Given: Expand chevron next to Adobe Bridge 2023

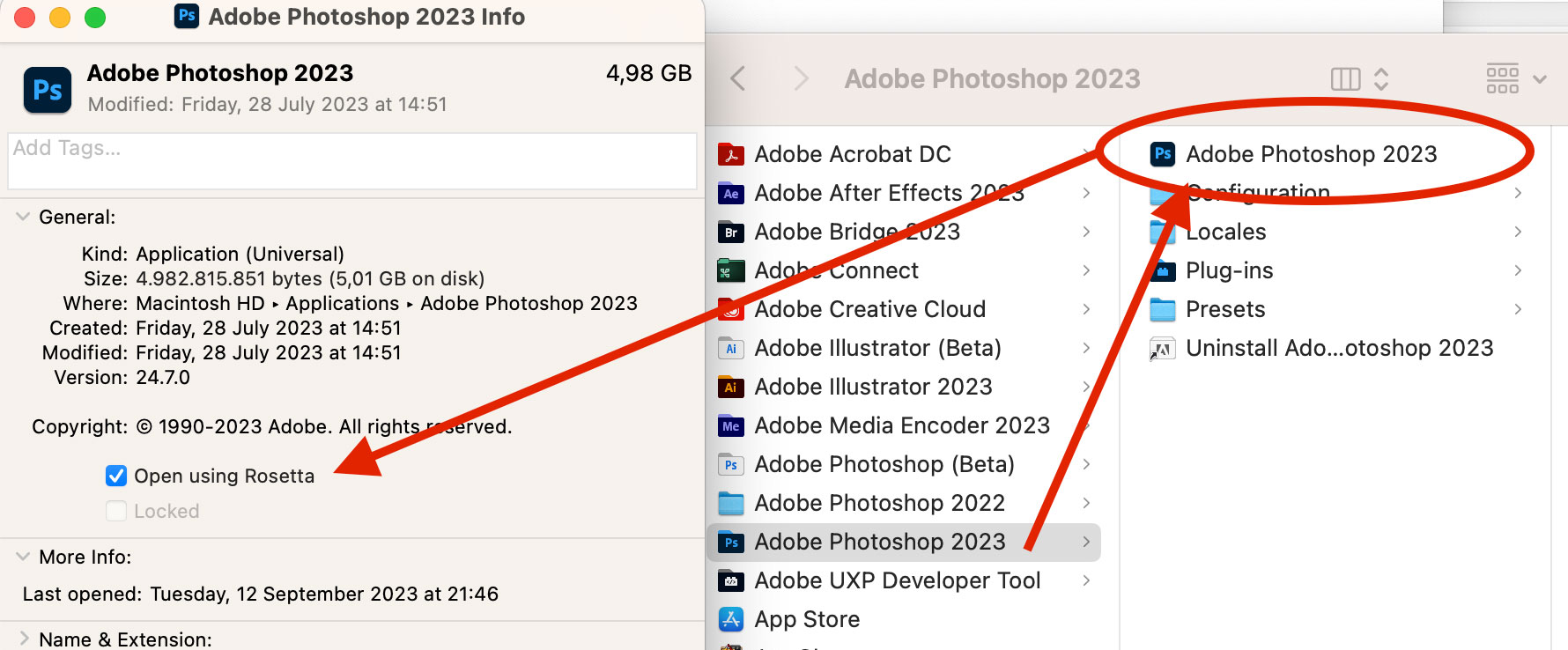Looking at the screenshot, I should [1086, 232].
